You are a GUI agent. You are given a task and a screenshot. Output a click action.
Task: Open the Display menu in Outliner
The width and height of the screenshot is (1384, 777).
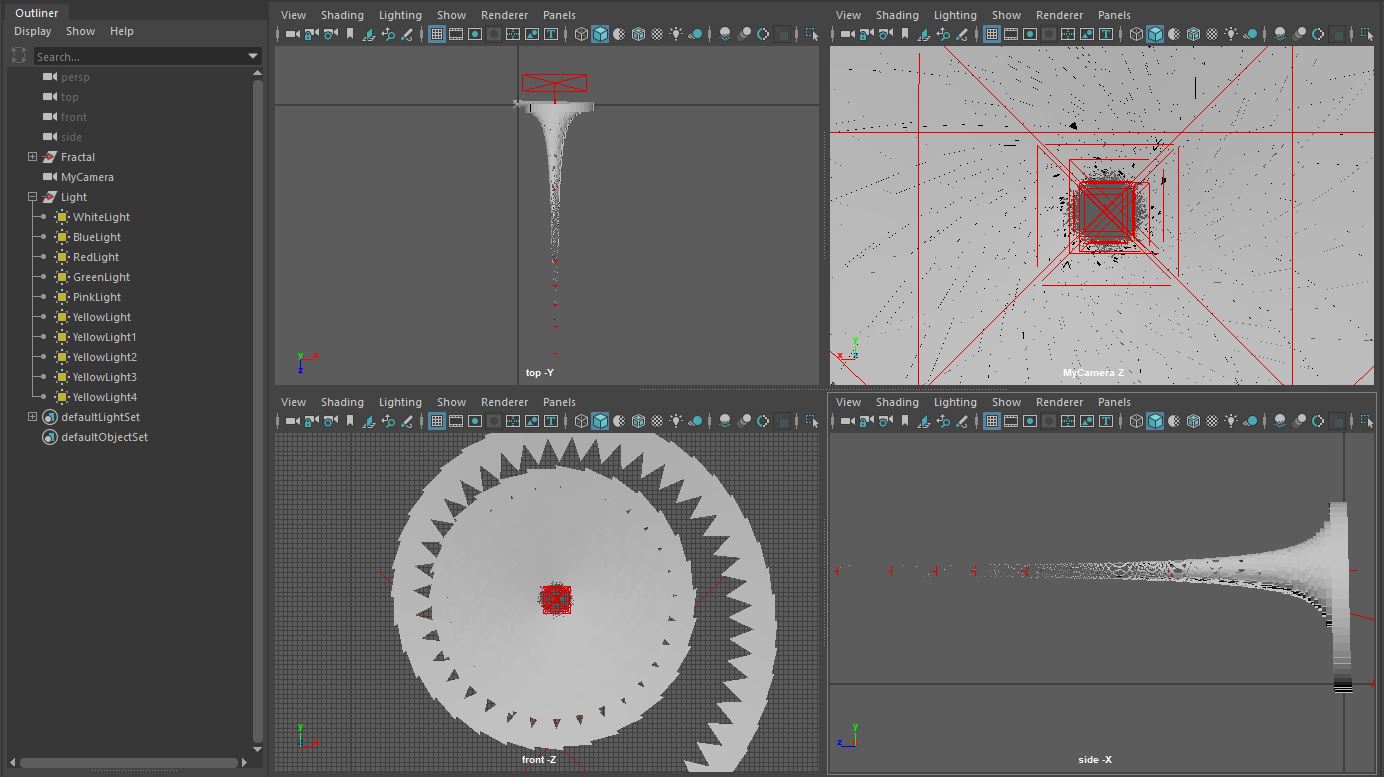(x=32, y=31)
